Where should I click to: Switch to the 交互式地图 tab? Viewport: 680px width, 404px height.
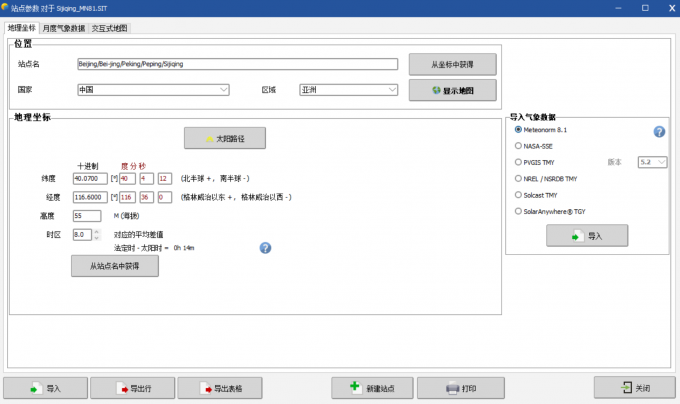(x=109, y=29)
